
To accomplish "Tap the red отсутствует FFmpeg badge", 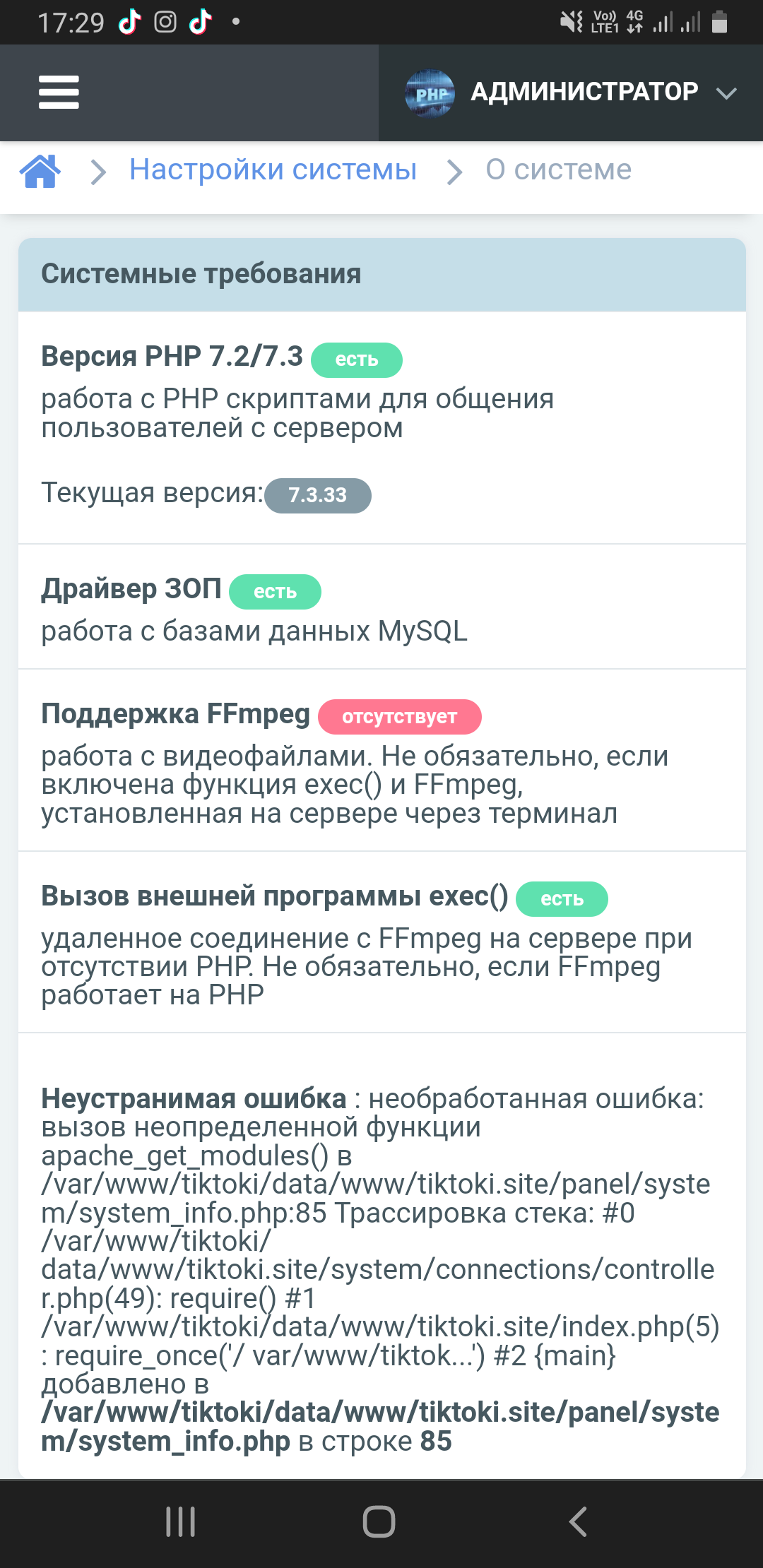I will point(399,717).
